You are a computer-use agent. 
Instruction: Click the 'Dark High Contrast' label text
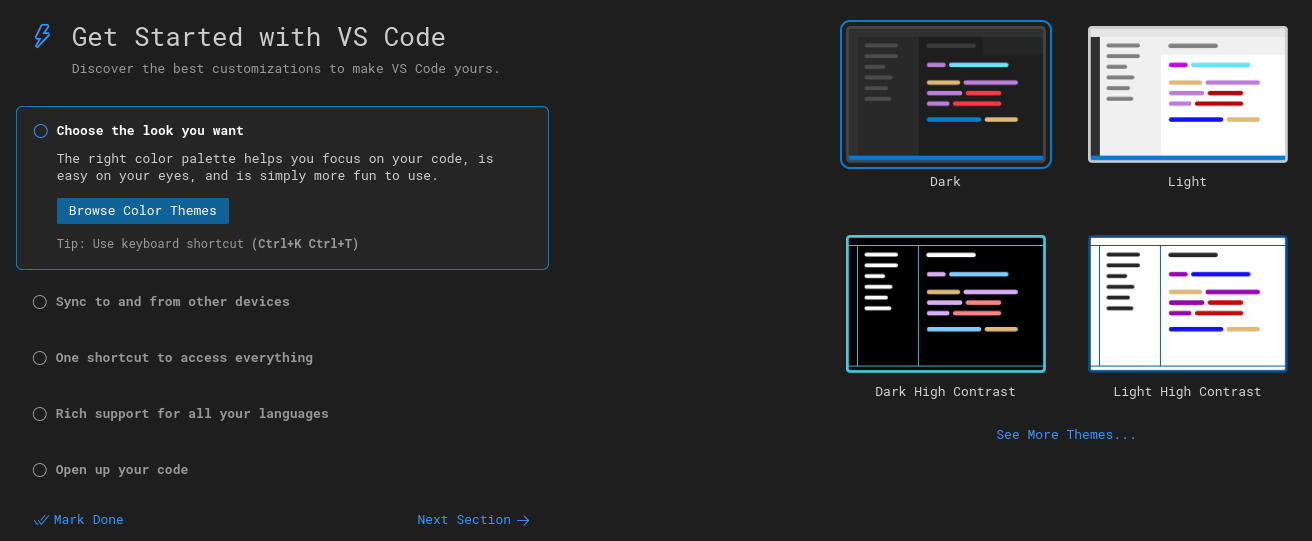(945, 392)
